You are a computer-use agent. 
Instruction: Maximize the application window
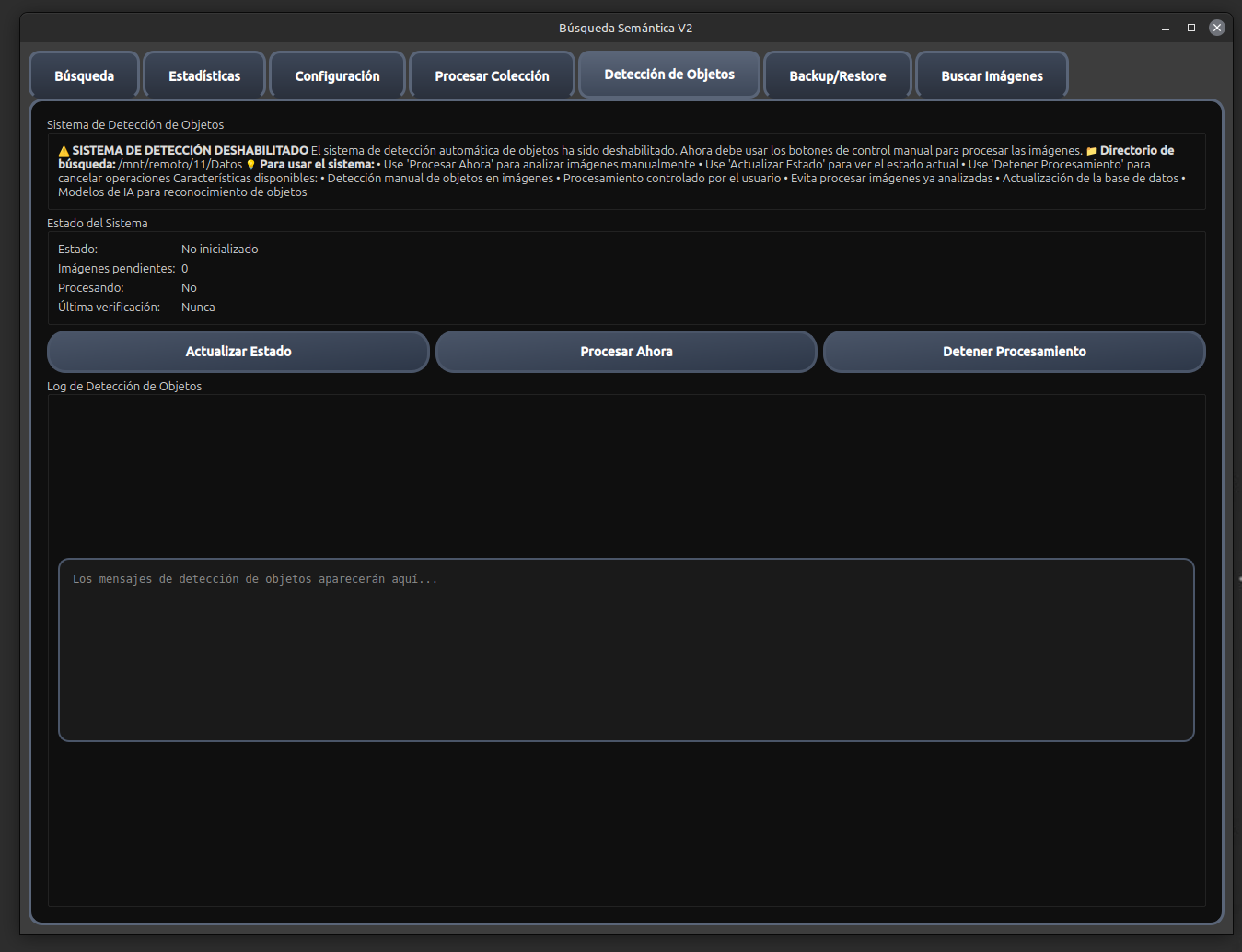click(x=1191, y=29)
